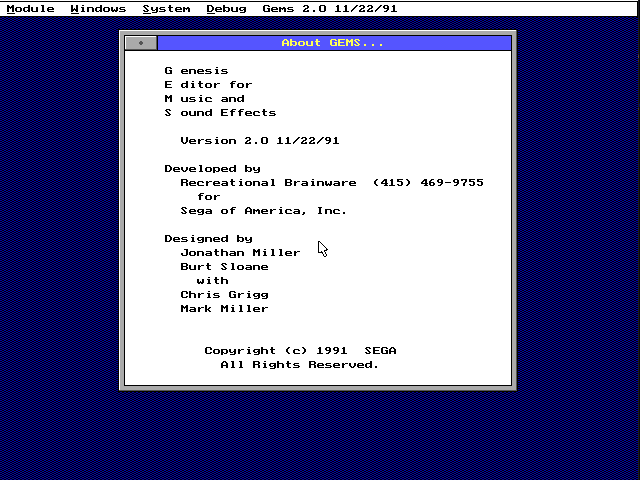Click the line 'S ound Effects'
The width and height of the screenshot is (640, 480).
pos(220,113)
